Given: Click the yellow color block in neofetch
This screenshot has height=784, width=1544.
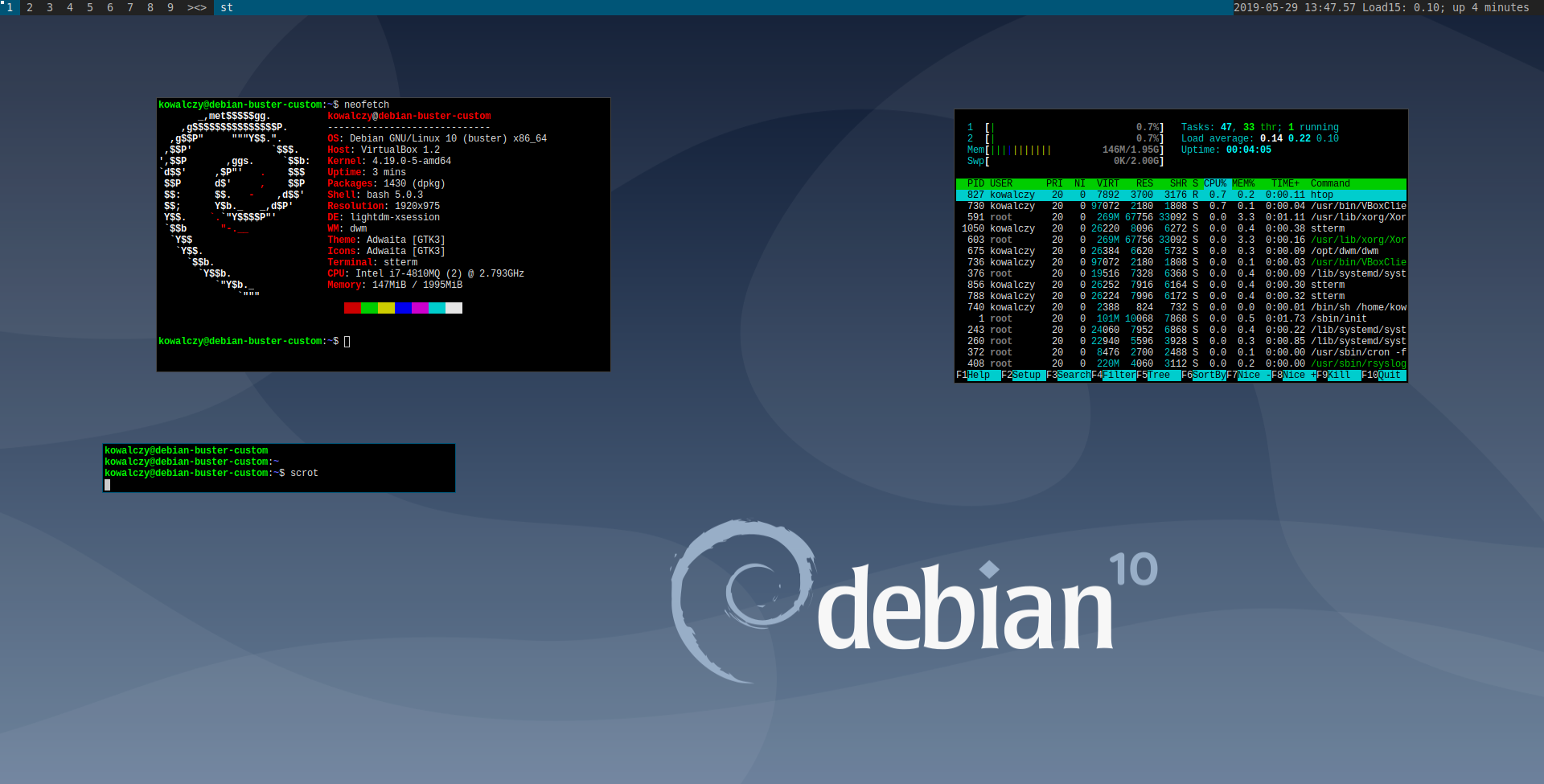Looking at the screenshot, I should [x=386, y=308].
